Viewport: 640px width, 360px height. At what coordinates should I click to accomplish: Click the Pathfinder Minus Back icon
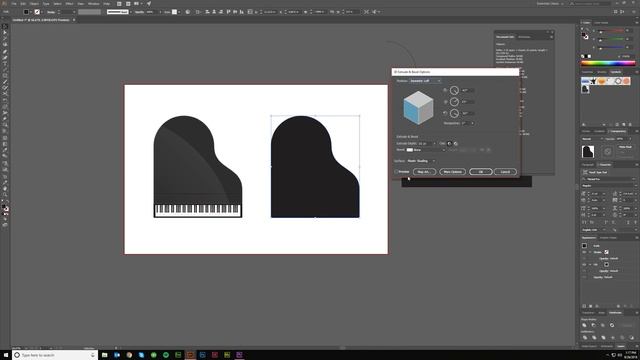632,338
